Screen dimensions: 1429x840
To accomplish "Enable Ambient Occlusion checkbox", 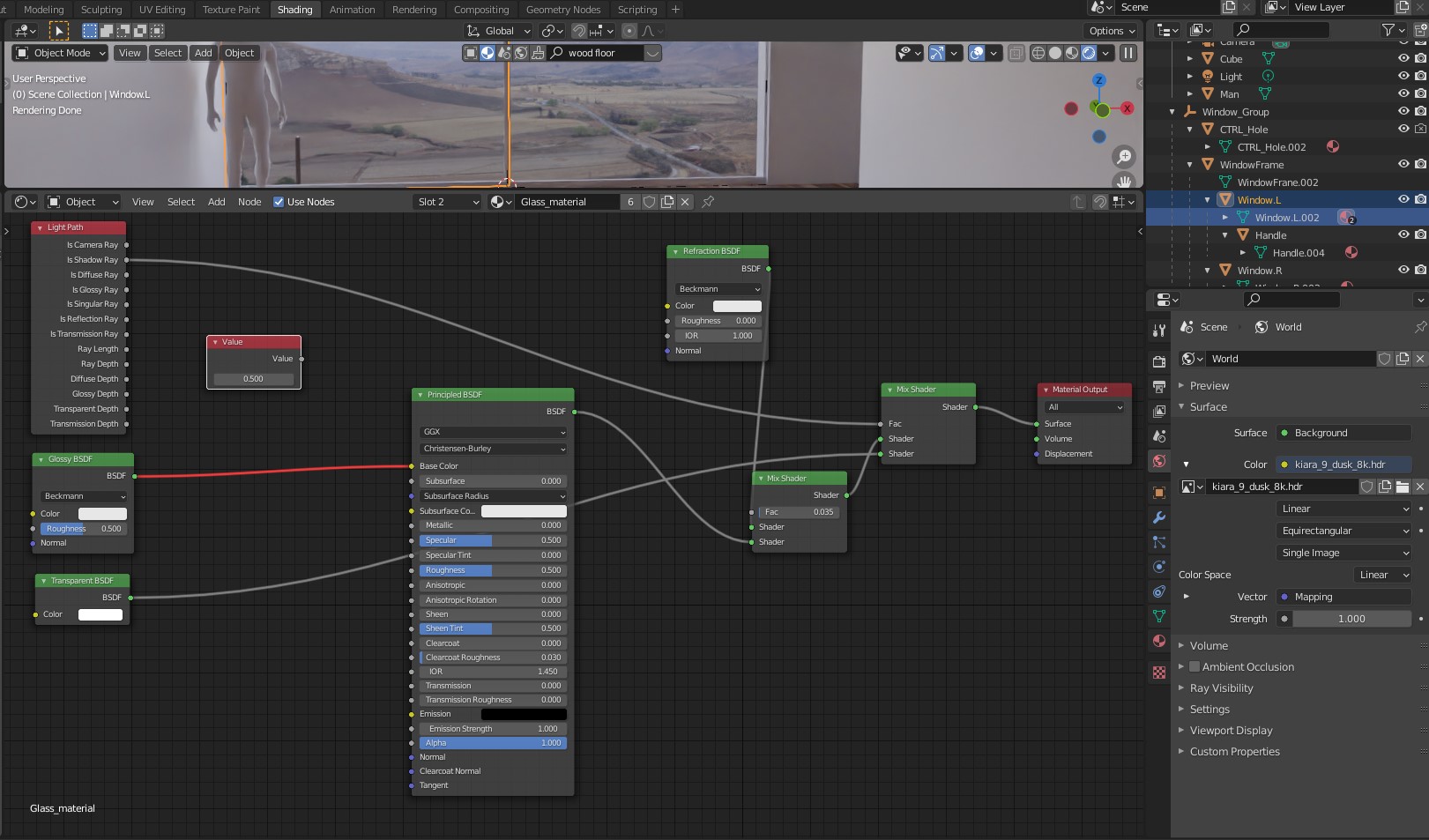I will click(x=1195, y=667).
